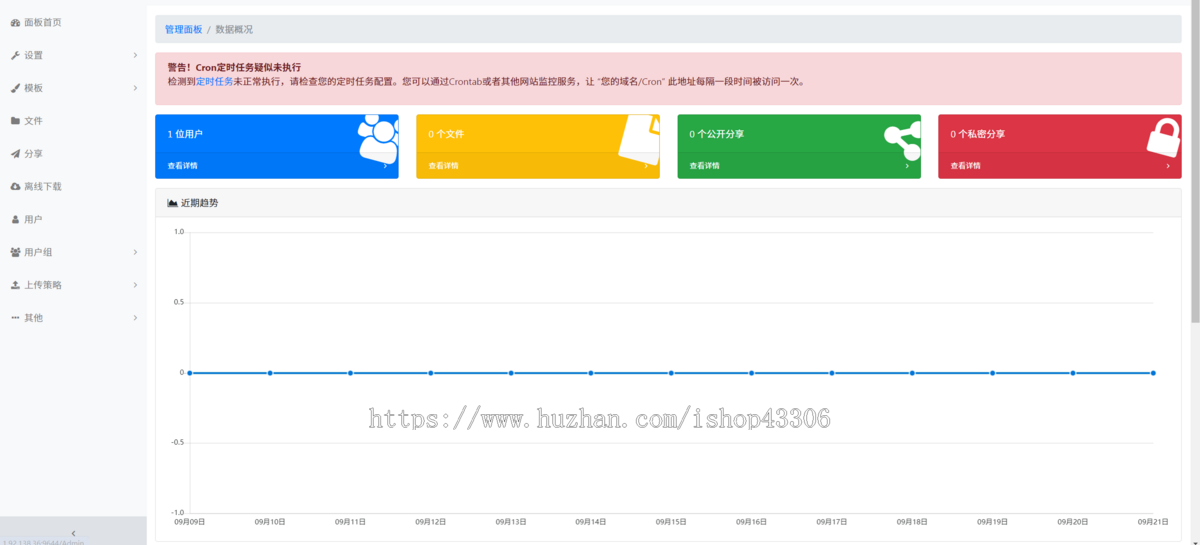Click the file icon on the yellow card
Image resolution: width=1200 pixels, height=545 pixels.
(x=639, y=138)
